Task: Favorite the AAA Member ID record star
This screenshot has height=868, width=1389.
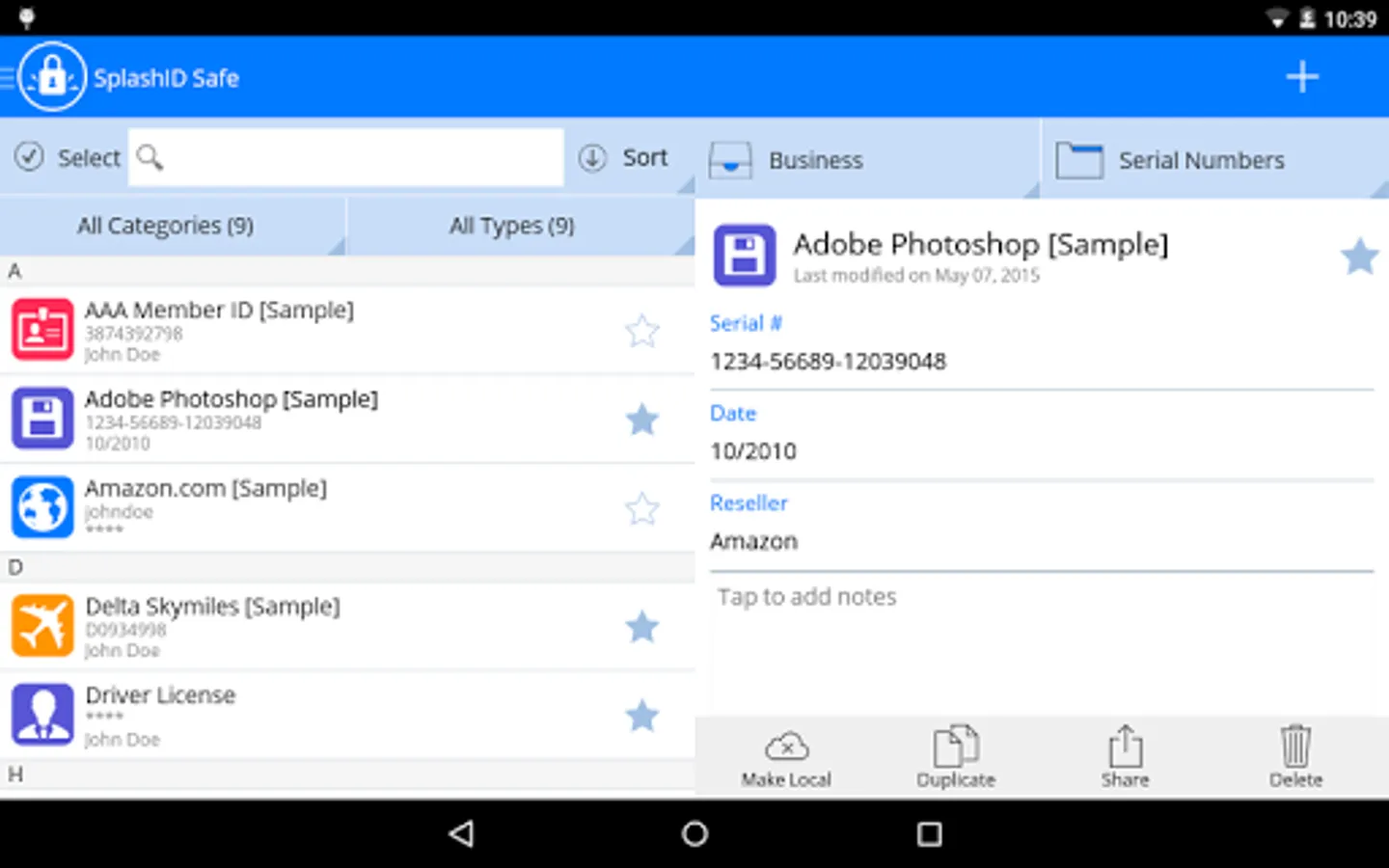Action: 642,331
